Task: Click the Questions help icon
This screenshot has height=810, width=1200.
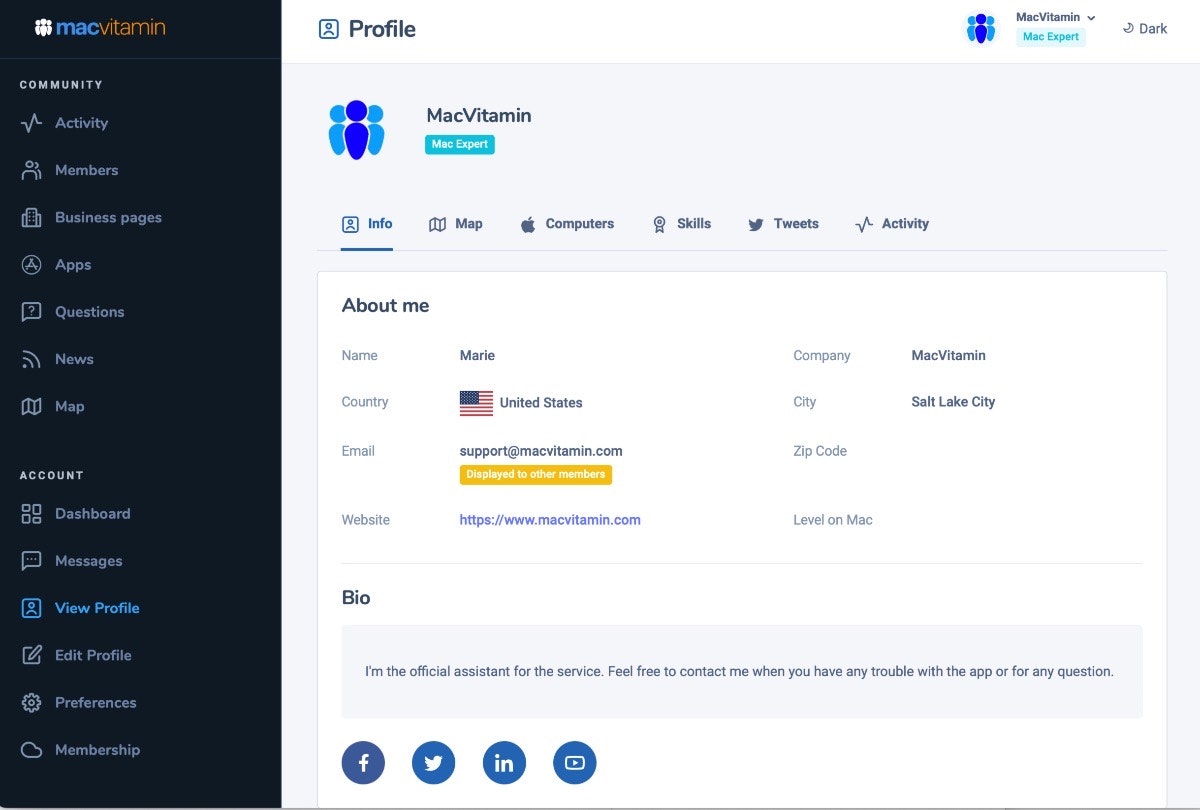Action: [x=32, y=312]
